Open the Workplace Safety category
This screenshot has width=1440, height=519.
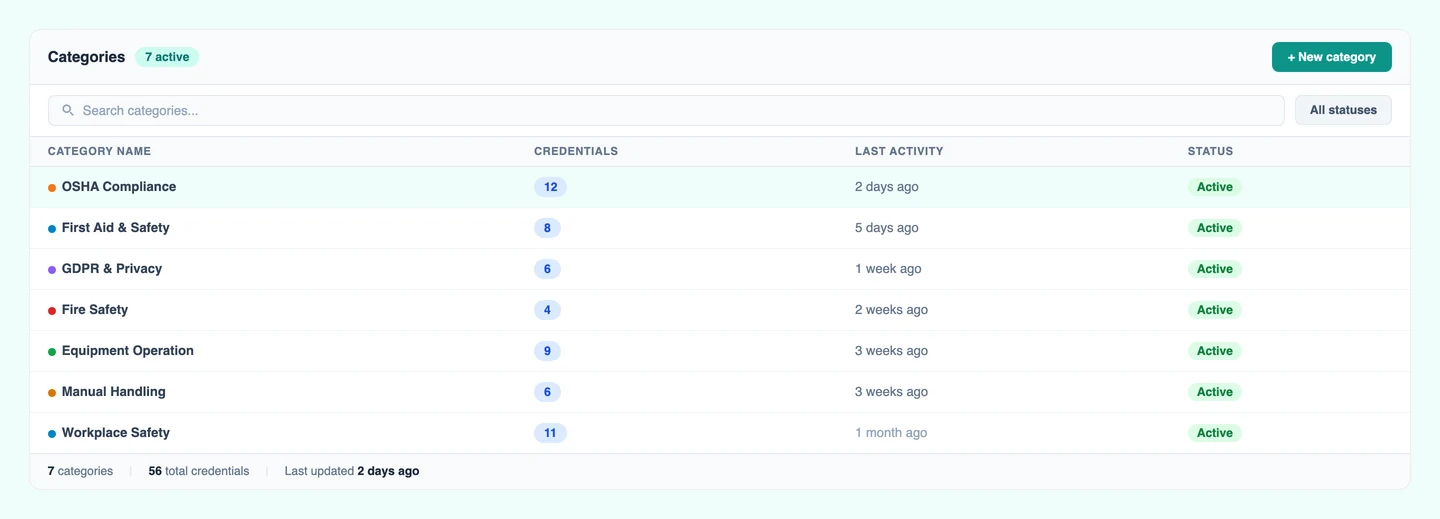tap(116, 433)
